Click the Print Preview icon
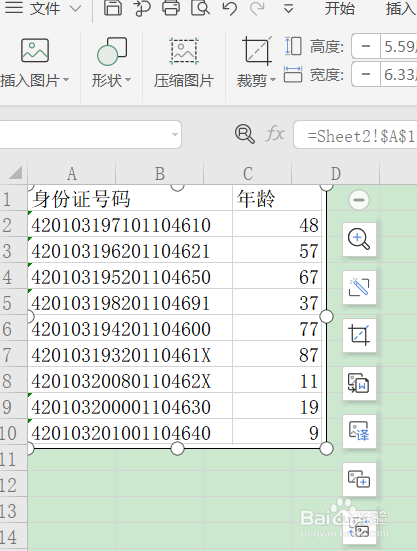This screenshot has height=551, width=417. coord(200,7)
